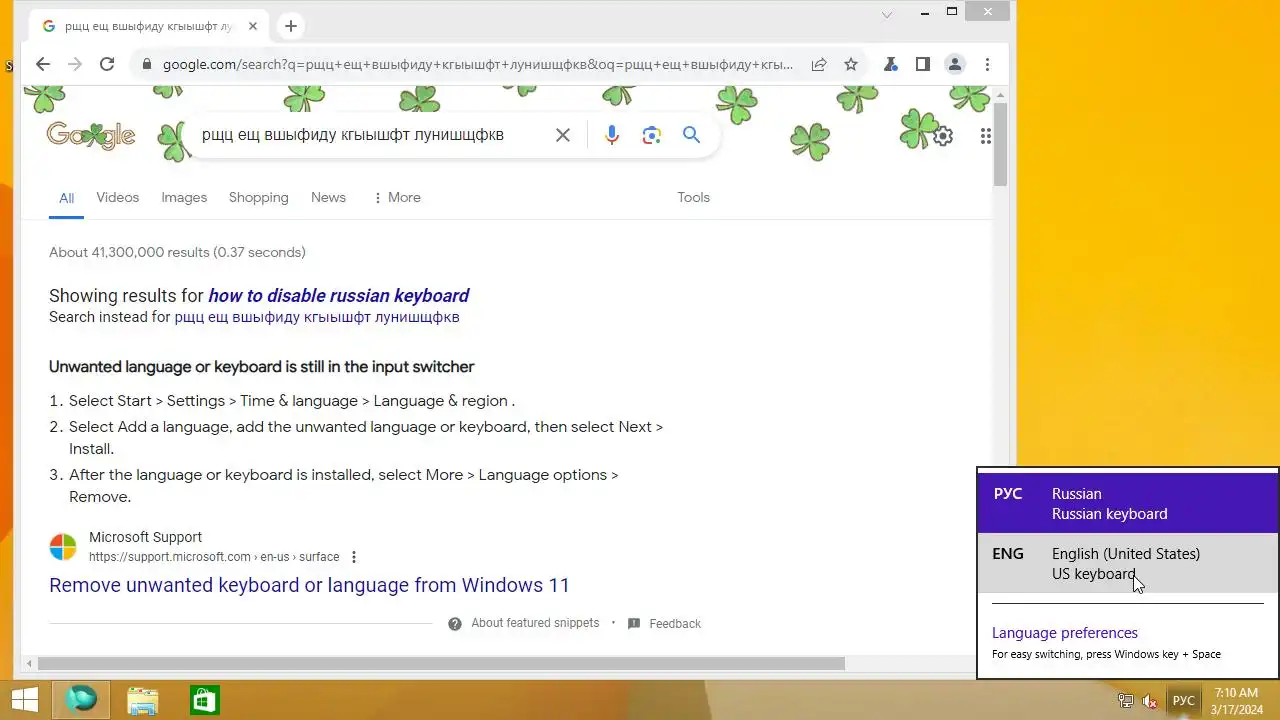
Task: Click the horizontal scrollbar left arrow
Action: [x=30, y=663]
